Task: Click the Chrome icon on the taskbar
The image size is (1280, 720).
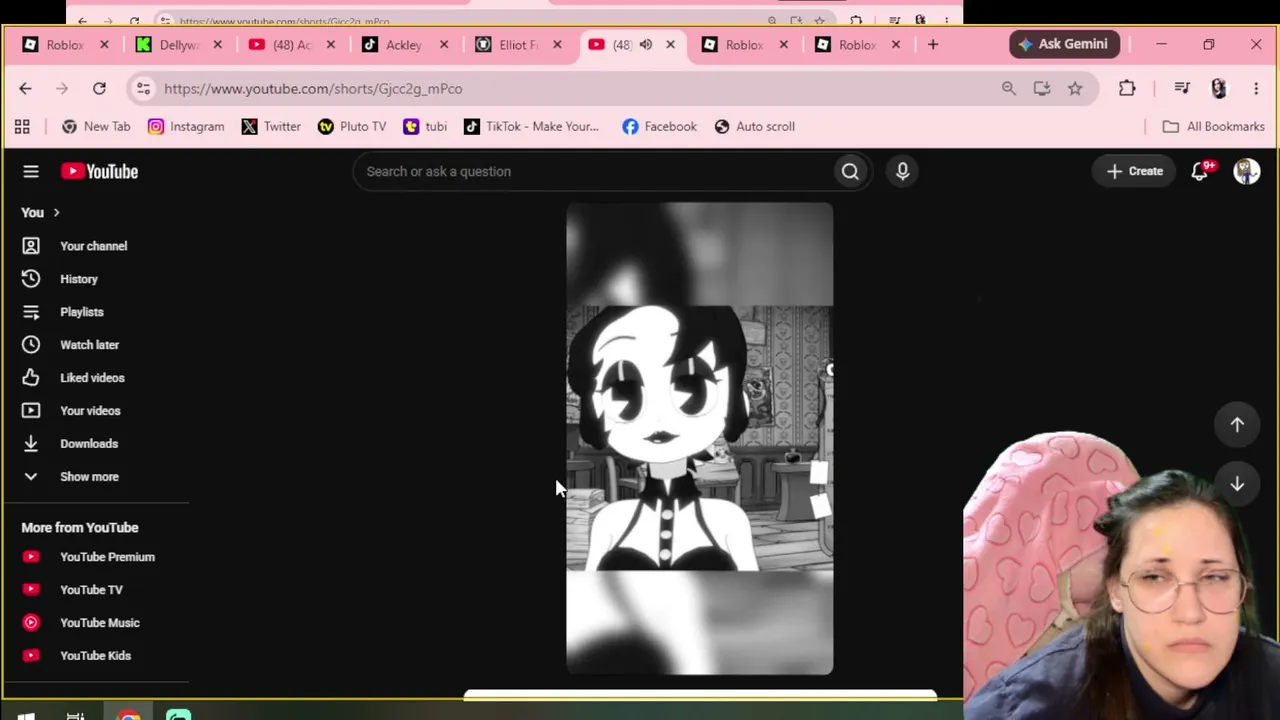Action: pos(128,715)
